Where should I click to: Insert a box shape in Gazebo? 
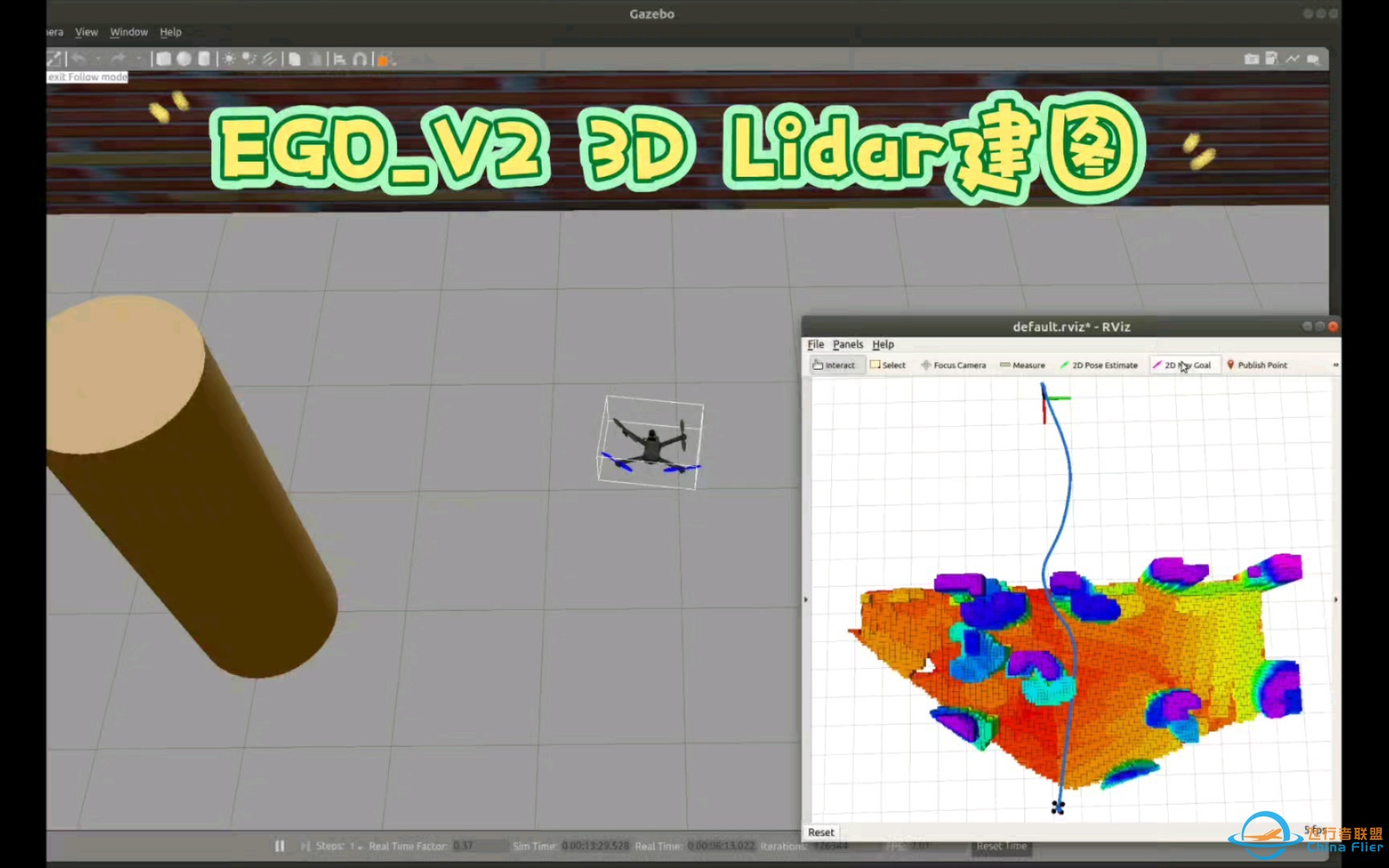(x=163, y=59)
